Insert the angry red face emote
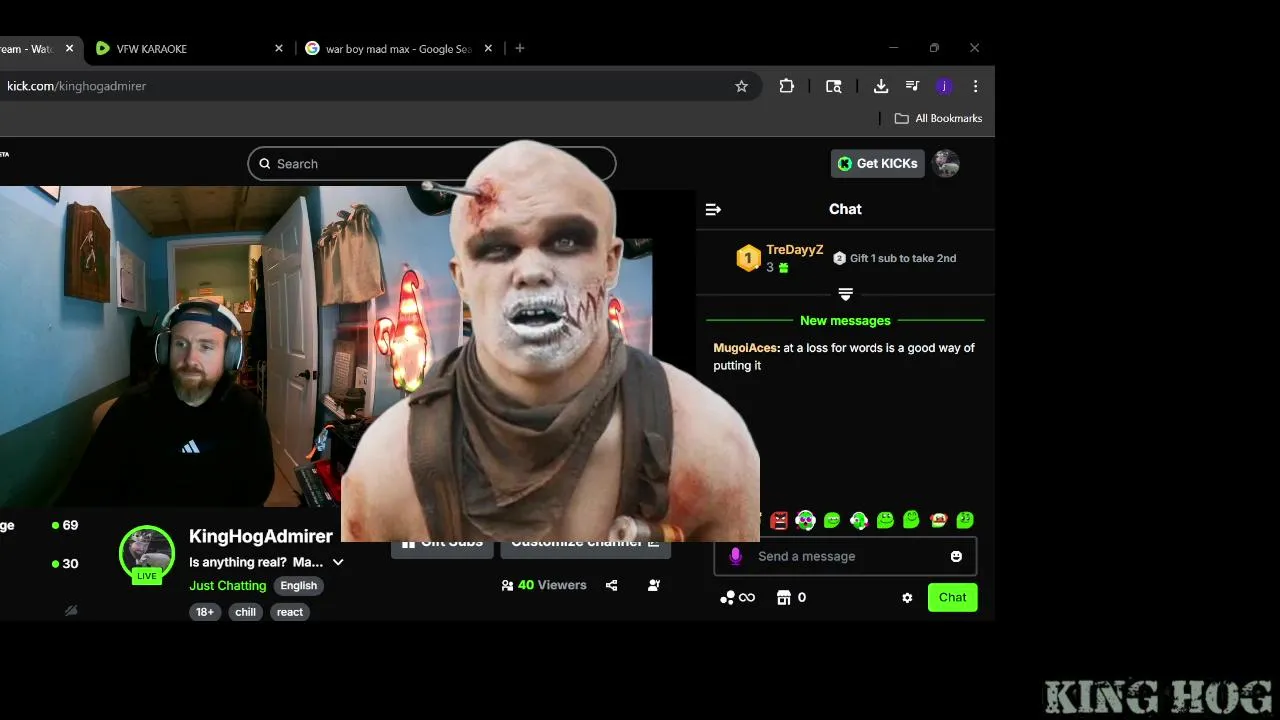Screen dimensions: 1280x720 tap(780, 520)
